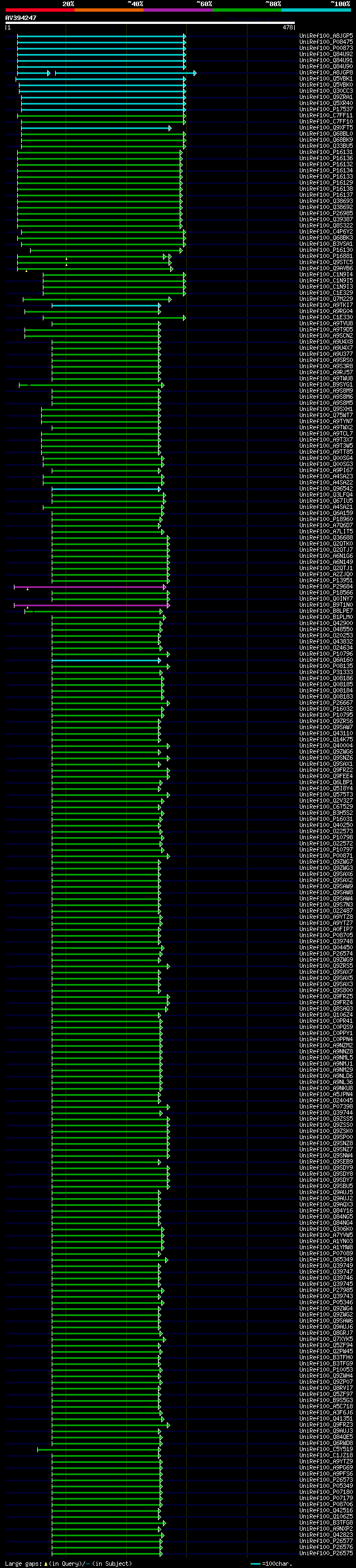Select hit UniRef100_C5Y519
The height and width of the screenshot is (1568, 356).
(x=326, y=1449)
